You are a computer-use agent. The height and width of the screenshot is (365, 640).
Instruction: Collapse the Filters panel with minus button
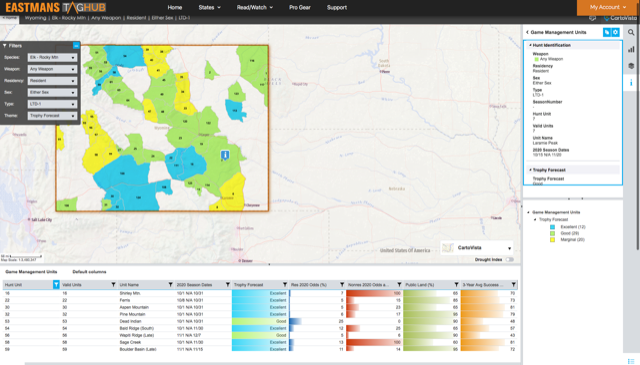coord(76,46)
